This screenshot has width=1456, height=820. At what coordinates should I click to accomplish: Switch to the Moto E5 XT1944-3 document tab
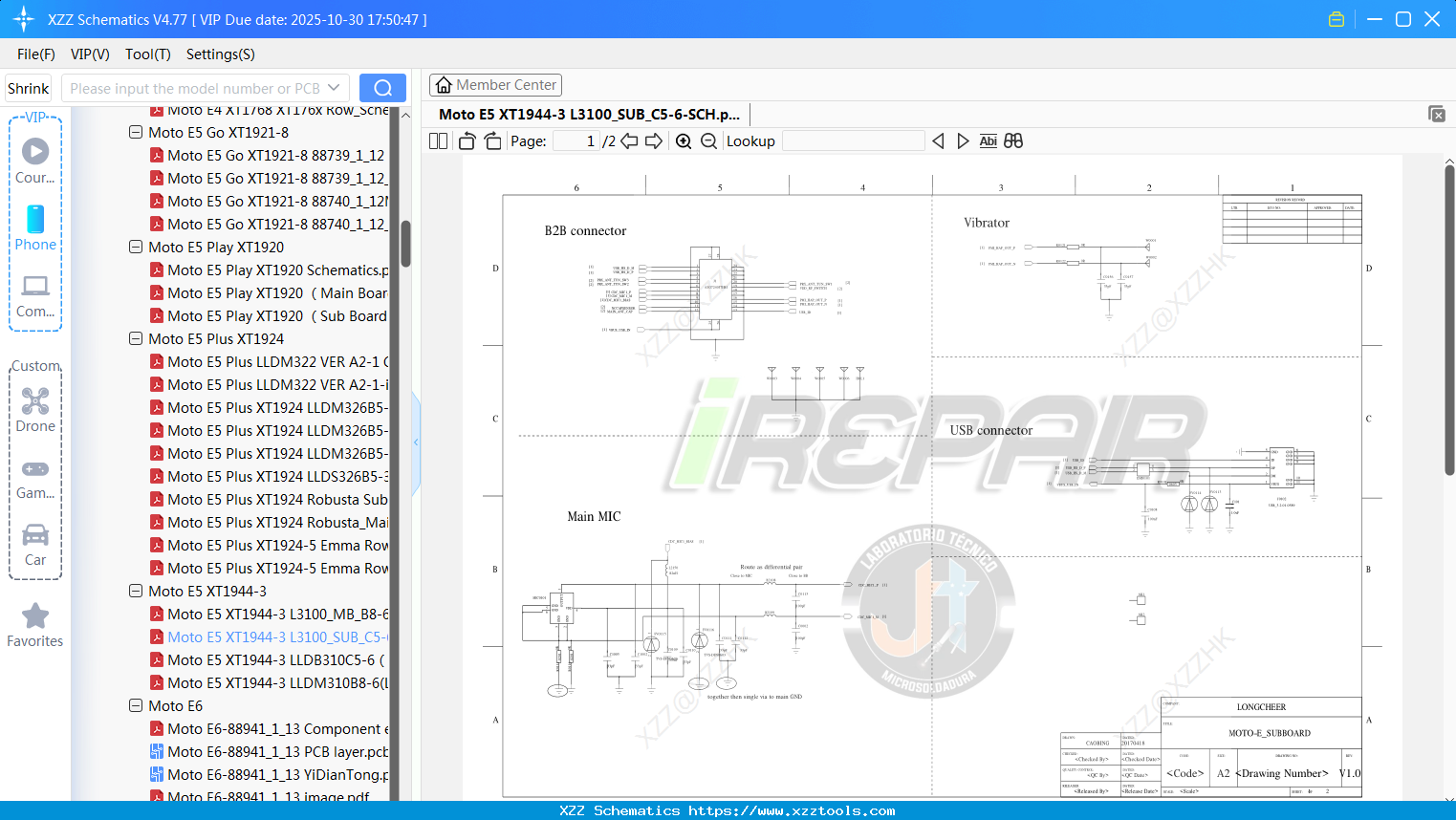coord(586,114)
